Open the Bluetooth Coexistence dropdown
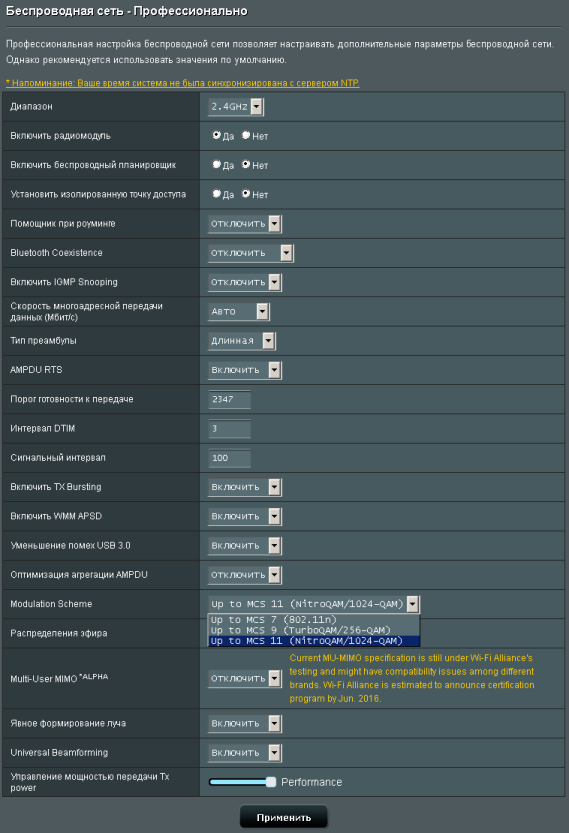 pos(251,253)
